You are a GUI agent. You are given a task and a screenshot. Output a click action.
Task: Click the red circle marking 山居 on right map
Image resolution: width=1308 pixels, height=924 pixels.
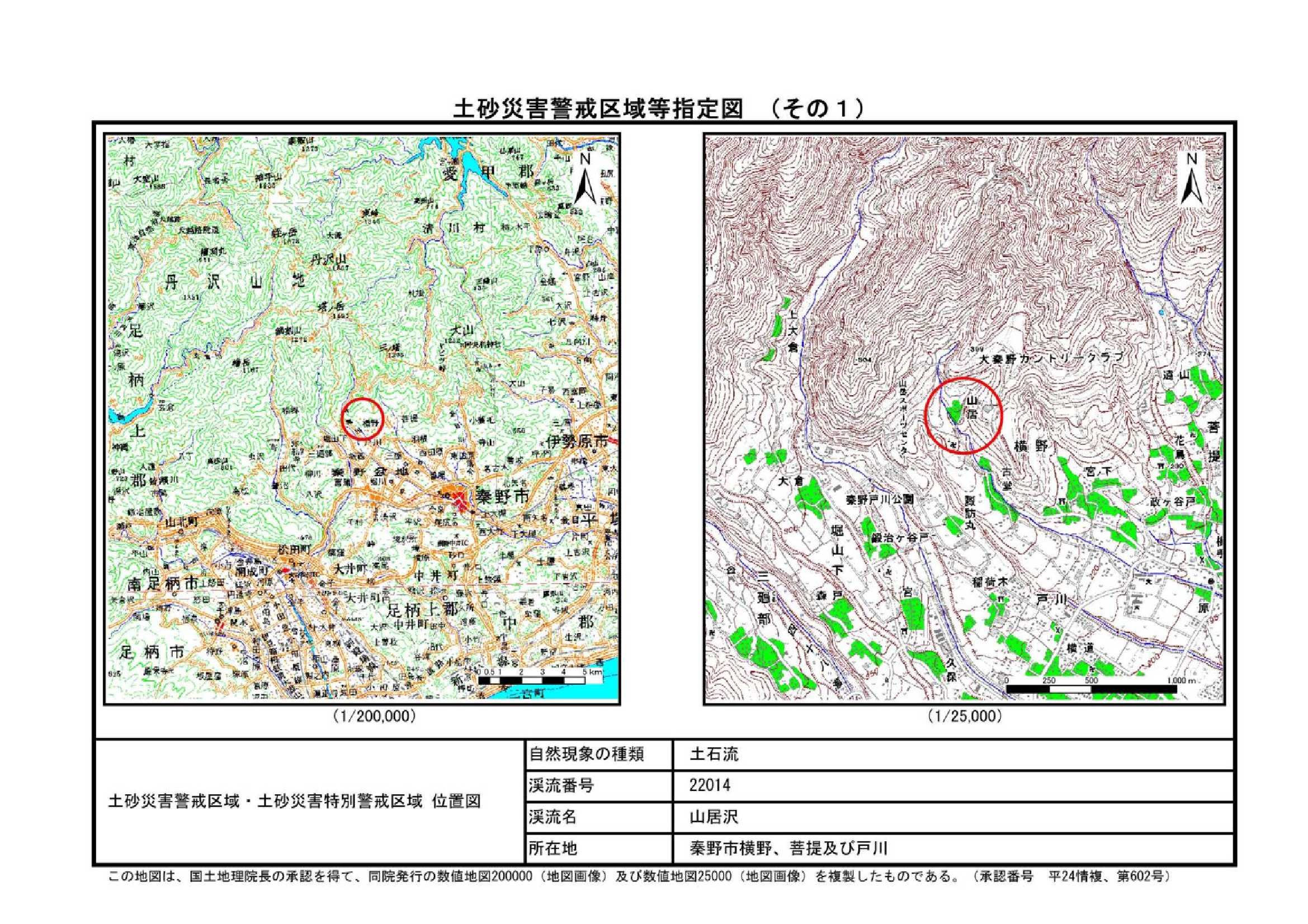click(963, 415)
